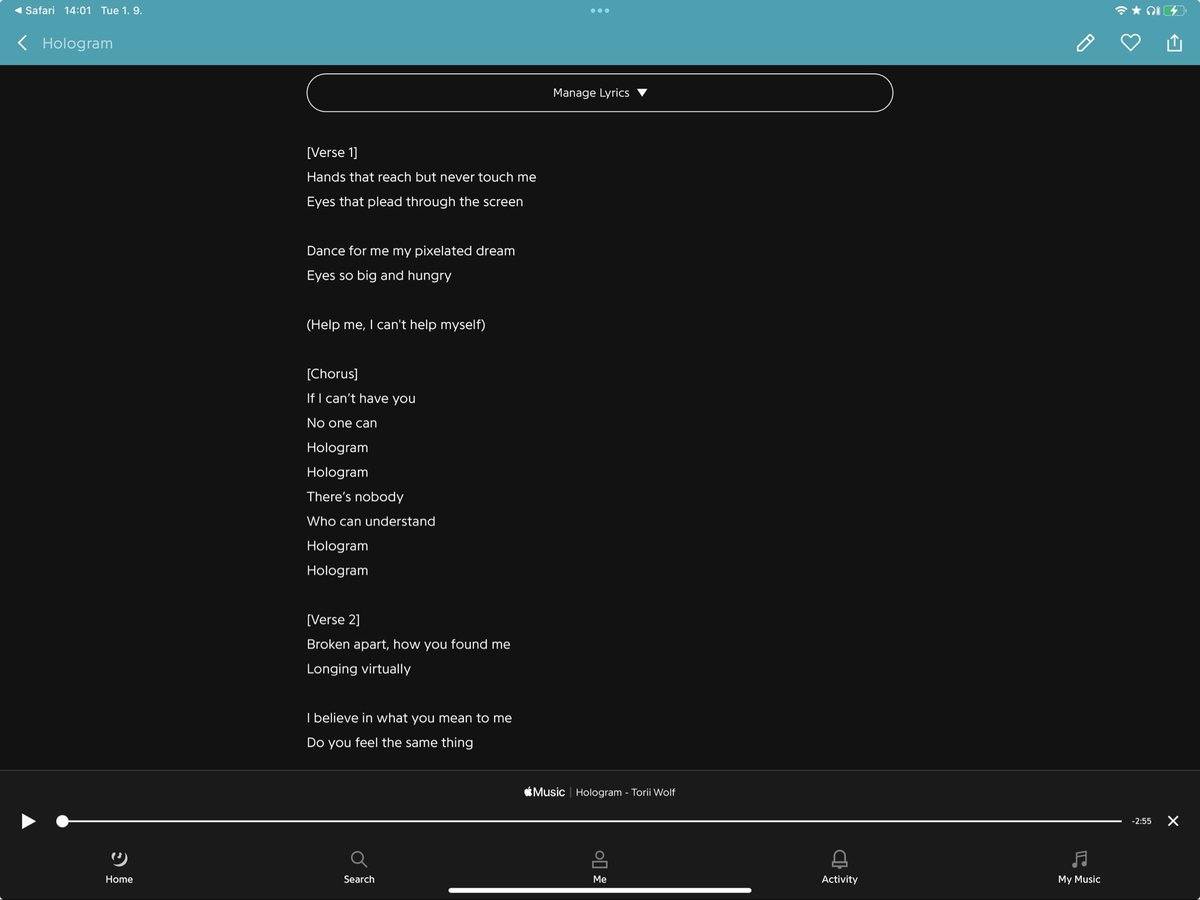Viewport: 1200px width, 900px height.
Task: Switch to the Me tab
Action: point(600,867)
